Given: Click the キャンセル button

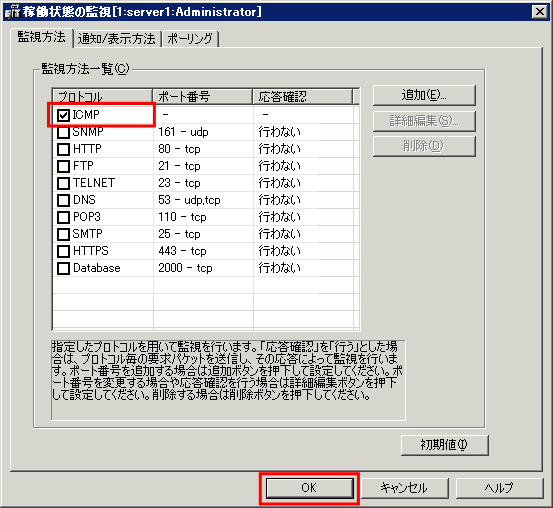Looking at the screenshot, I should 404,488.
